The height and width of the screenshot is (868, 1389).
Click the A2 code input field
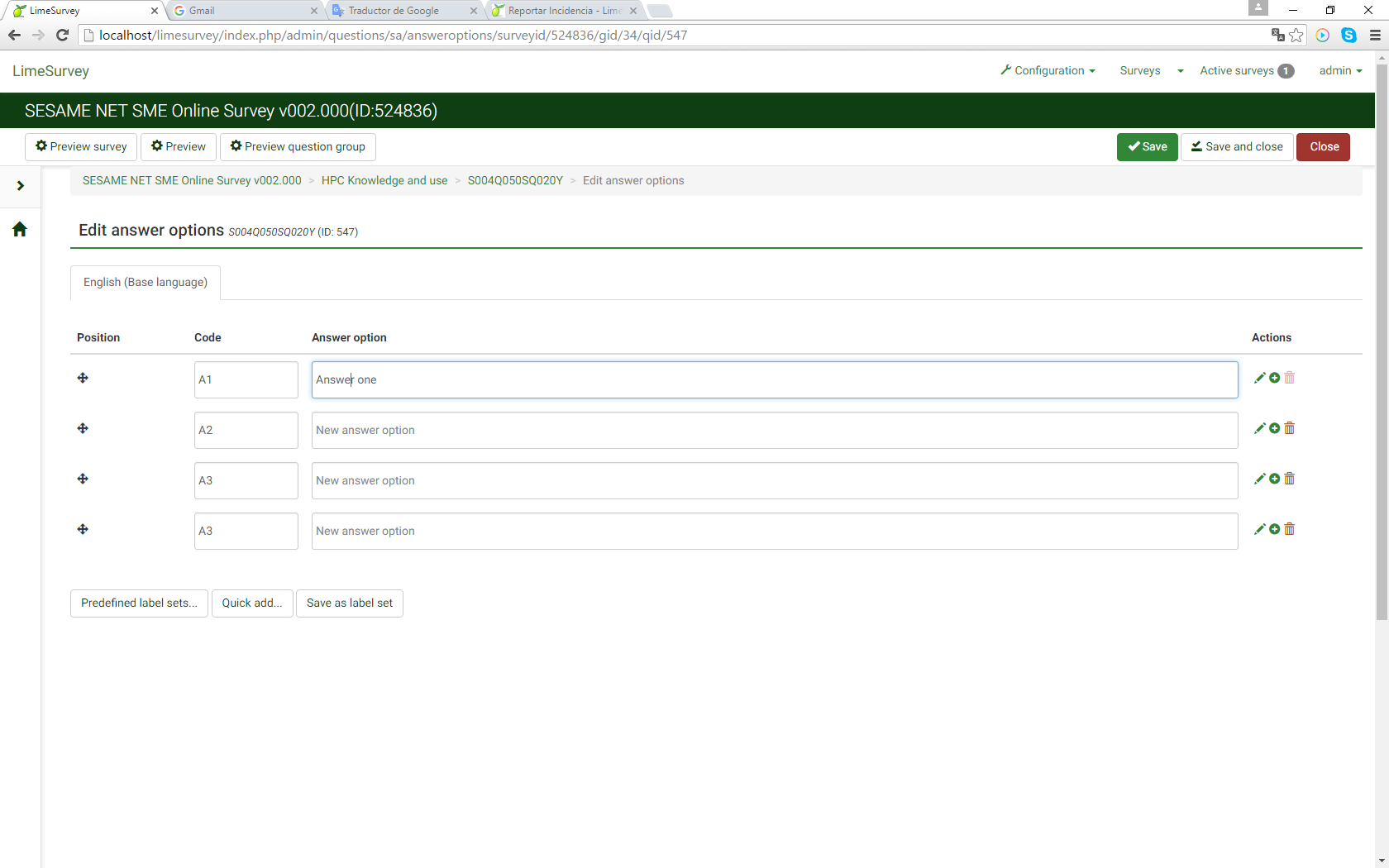246,431
